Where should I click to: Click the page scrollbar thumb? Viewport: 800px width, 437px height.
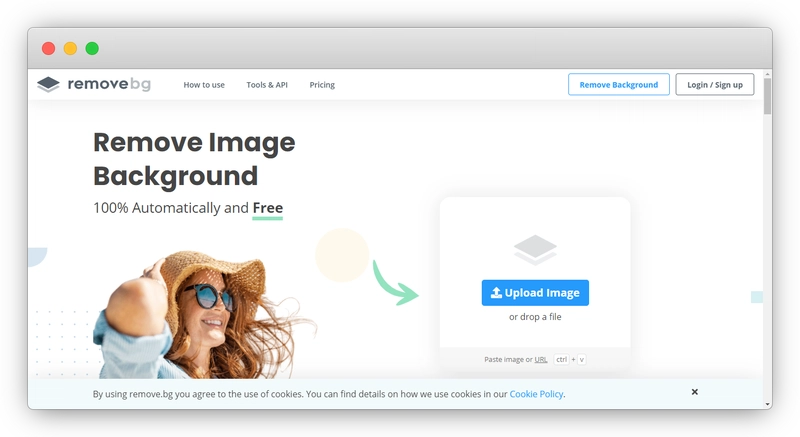tap(767, 96)
